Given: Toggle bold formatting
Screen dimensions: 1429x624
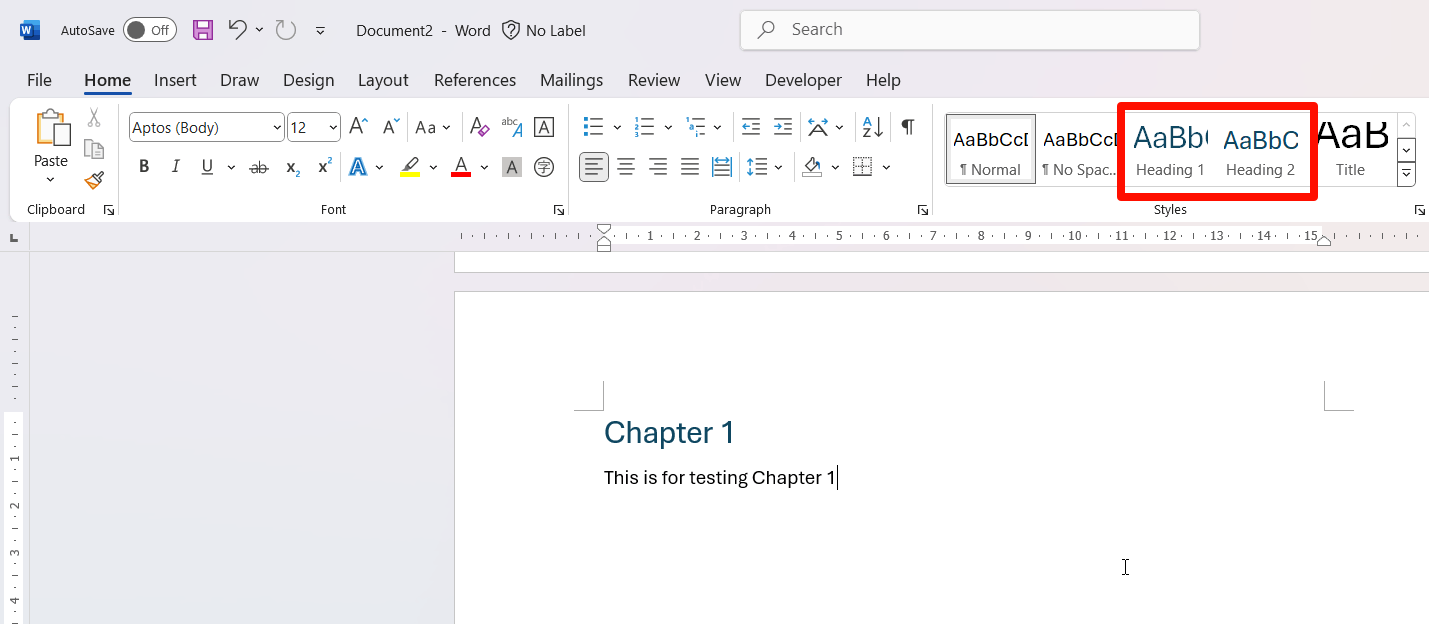Looking at the screenshot, I should click(x=143, y=166).
